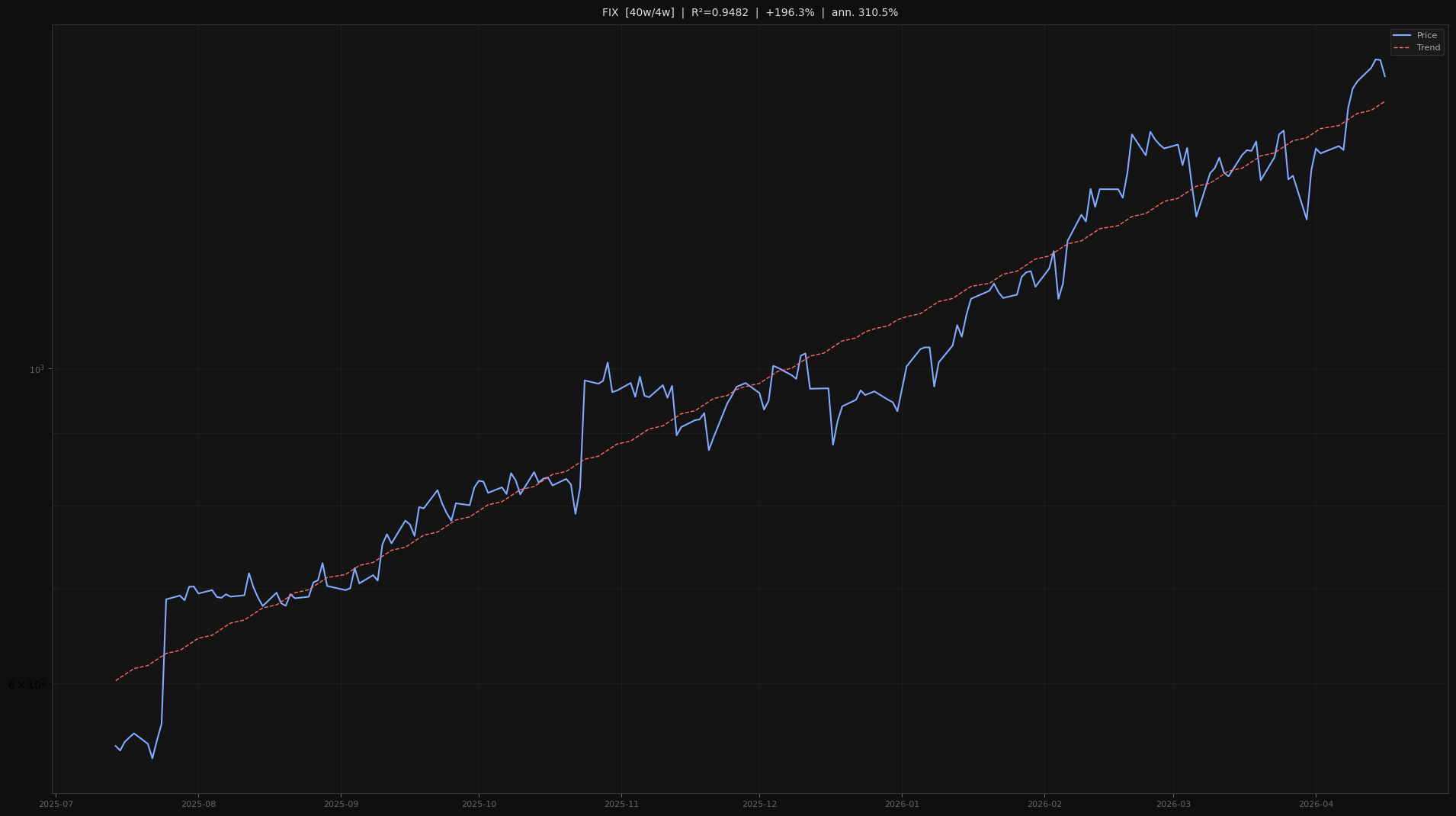
Task: Click the R²=0.9482 value in the title
Action: [x=717, y=12]
